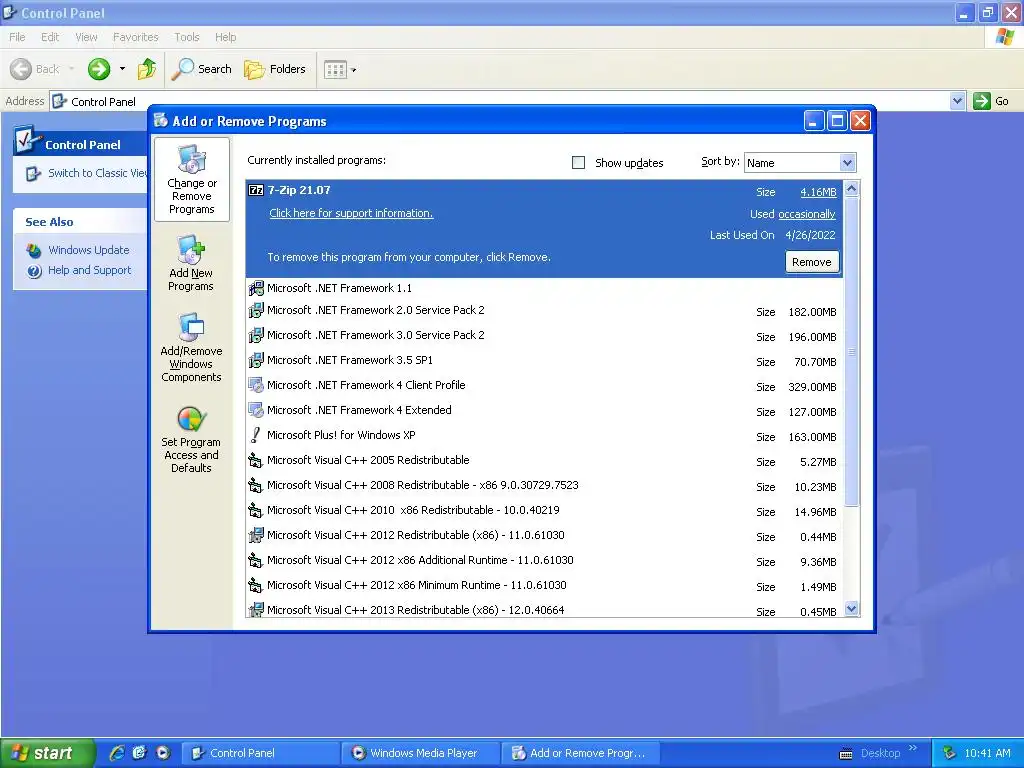Switch to Windows Media Player taskbar button
This screenshot has width=1024, height=768.
[420, 753]
